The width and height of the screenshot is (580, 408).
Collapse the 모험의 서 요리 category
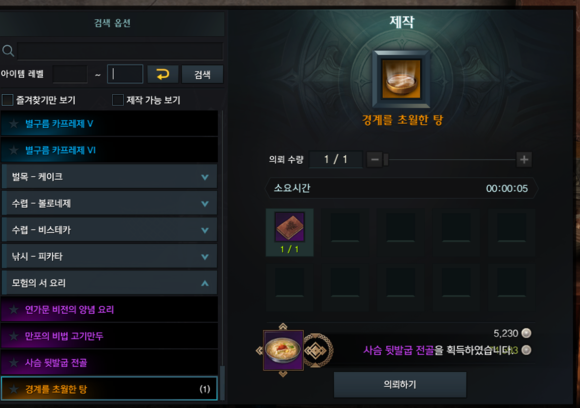109,283
